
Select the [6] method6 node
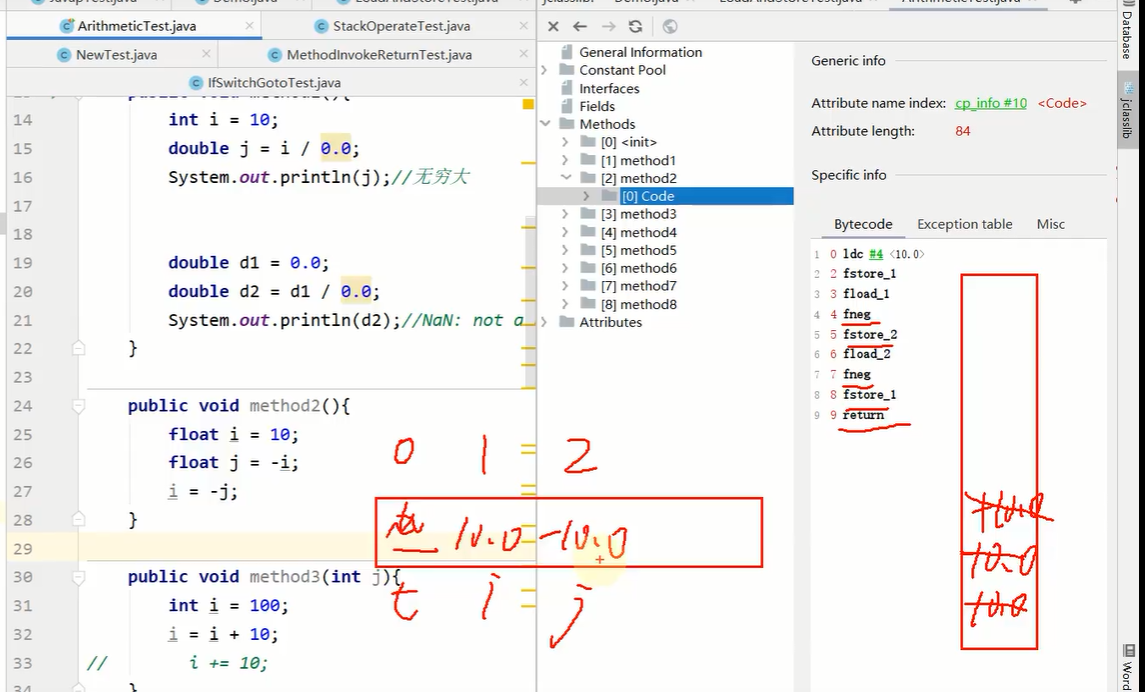(638, 268)
